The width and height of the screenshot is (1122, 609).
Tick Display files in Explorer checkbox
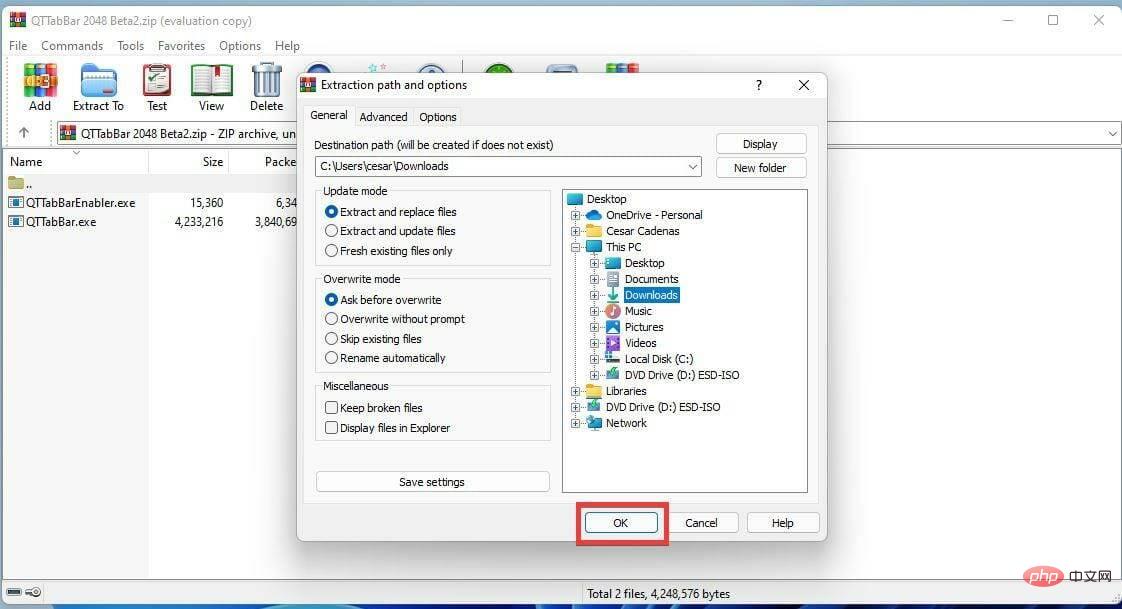[331, 428]
